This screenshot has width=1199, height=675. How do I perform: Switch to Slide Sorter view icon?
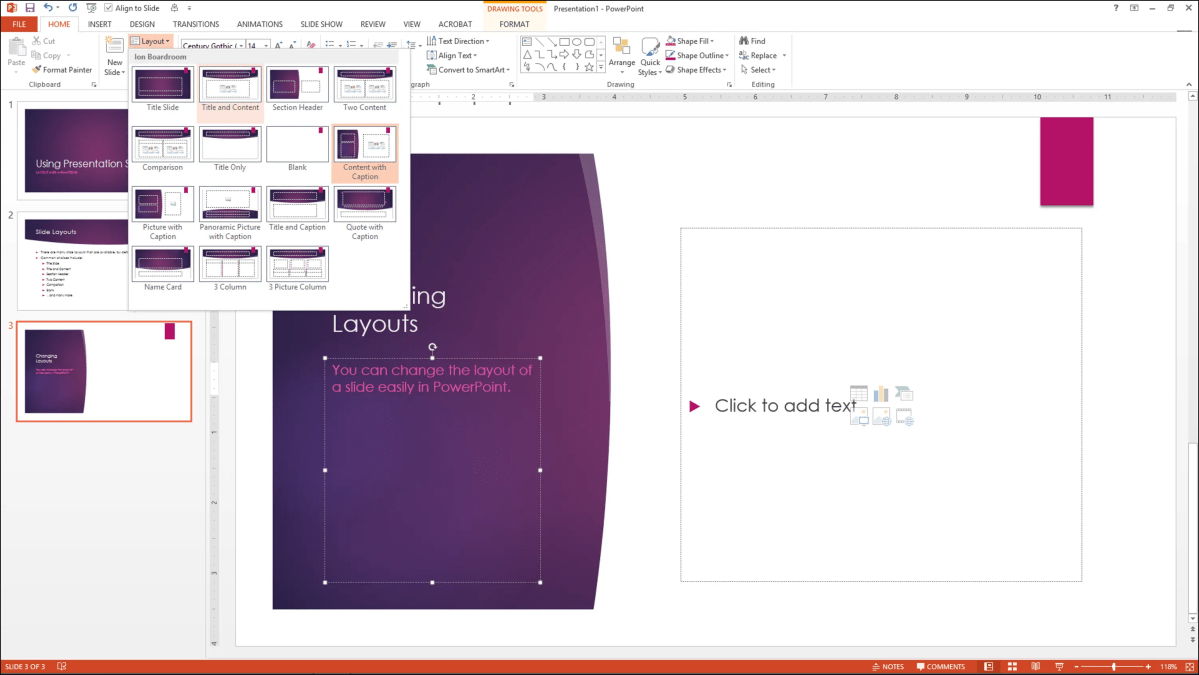pos(1012,667)
